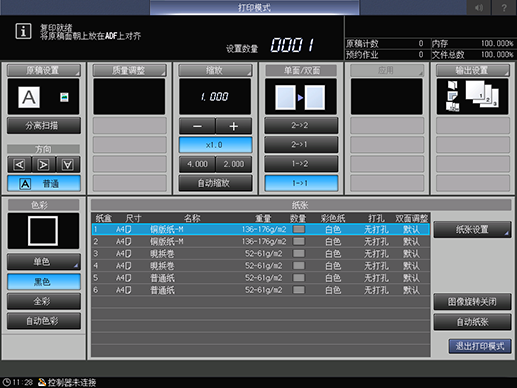The width and height of the screenshot is (517, 388).
Task: Increase zoom with plus button
Action: (x=234, y=126)
